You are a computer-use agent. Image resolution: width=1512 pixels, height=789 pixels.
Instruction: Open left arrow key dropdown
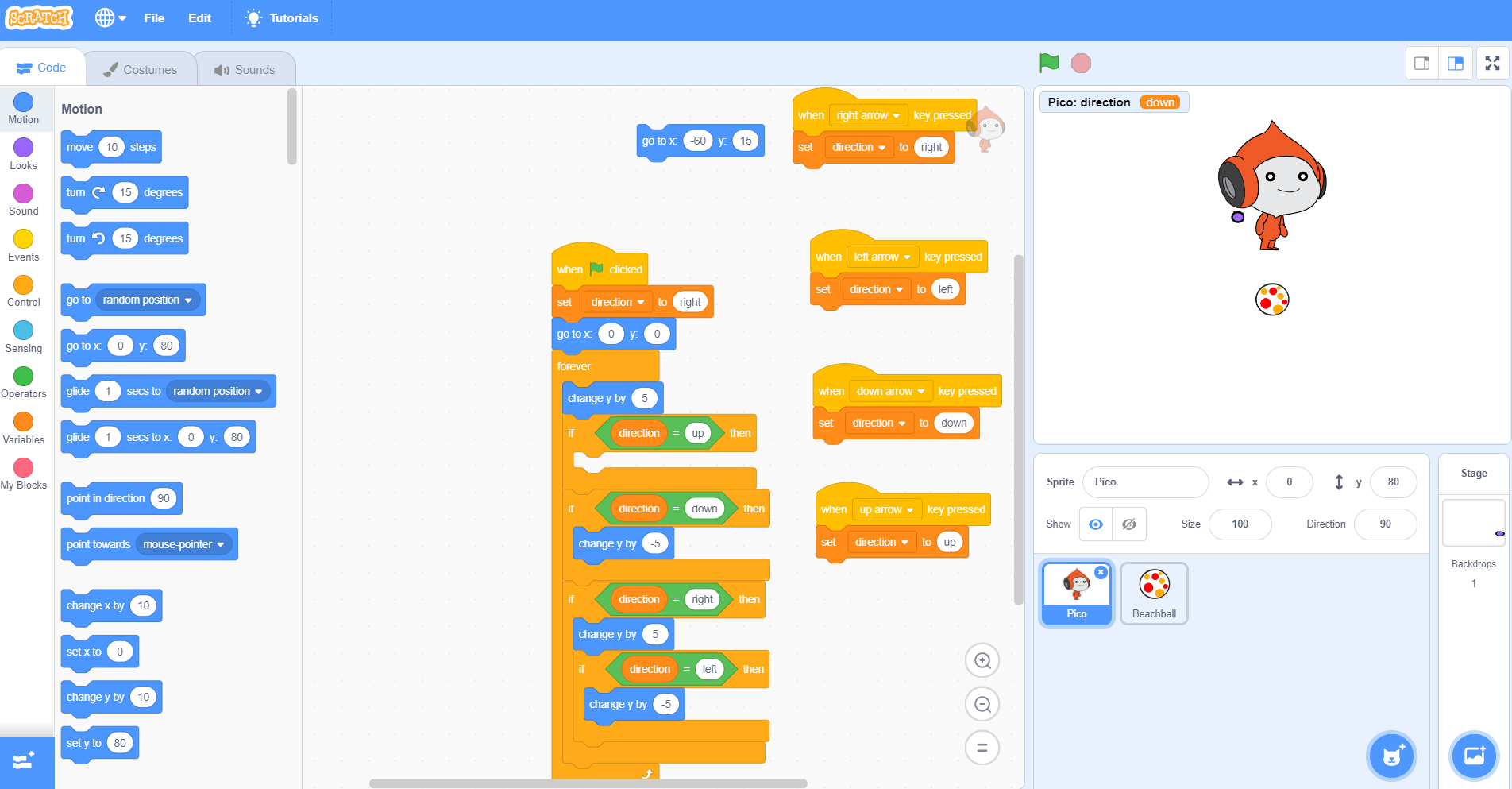tap(882, 257)
